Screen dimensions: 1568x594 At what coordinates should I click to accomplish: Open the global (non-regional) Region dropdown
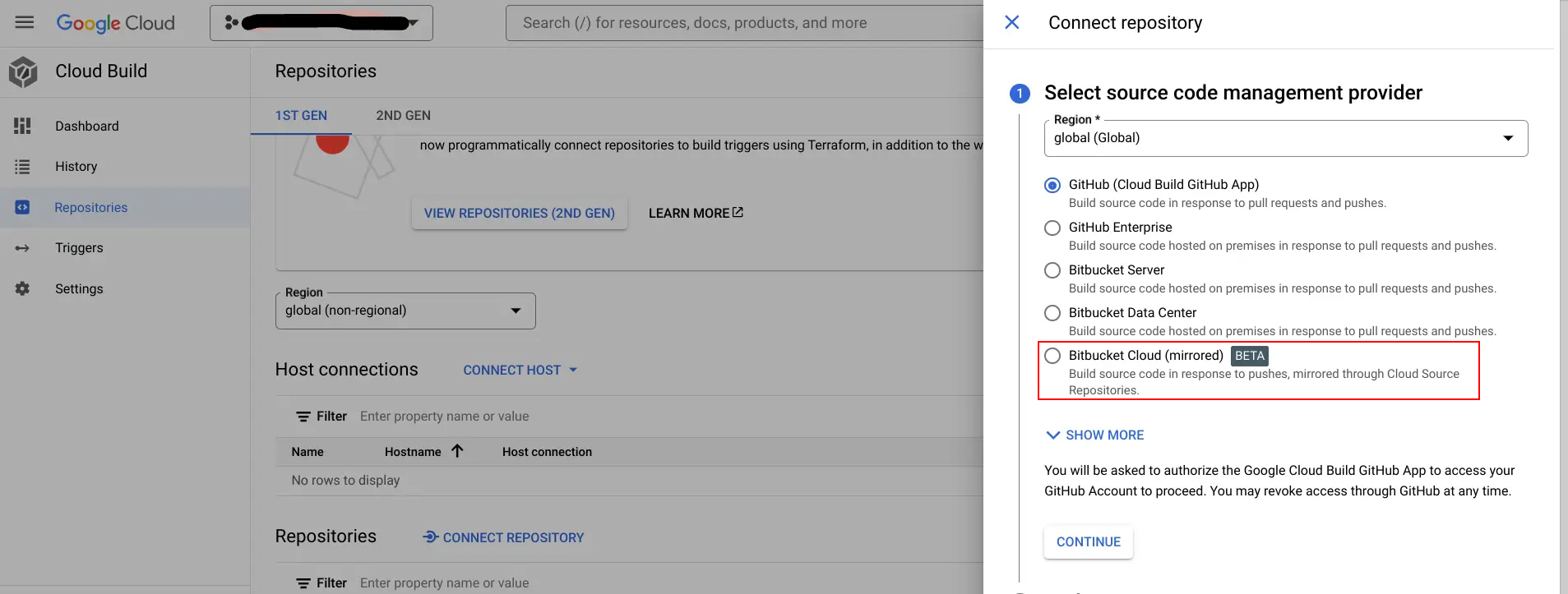coord(405,311)
